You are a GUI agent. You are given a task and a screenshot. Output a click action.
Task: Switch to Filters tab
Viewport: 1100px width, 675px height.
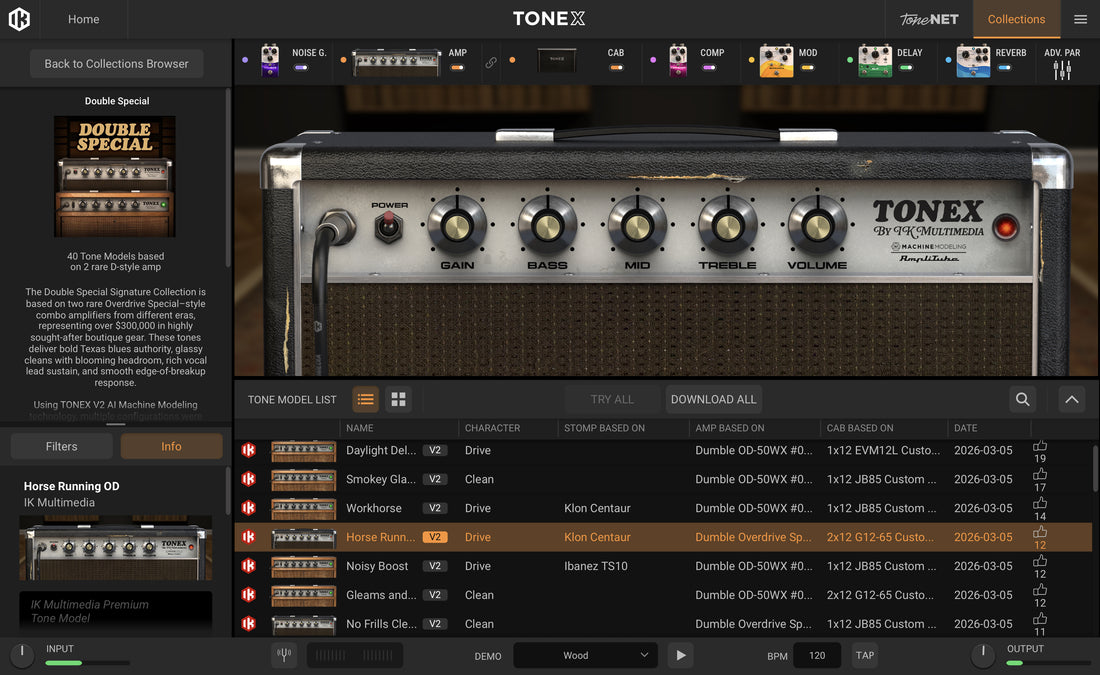tap(62, 446)
